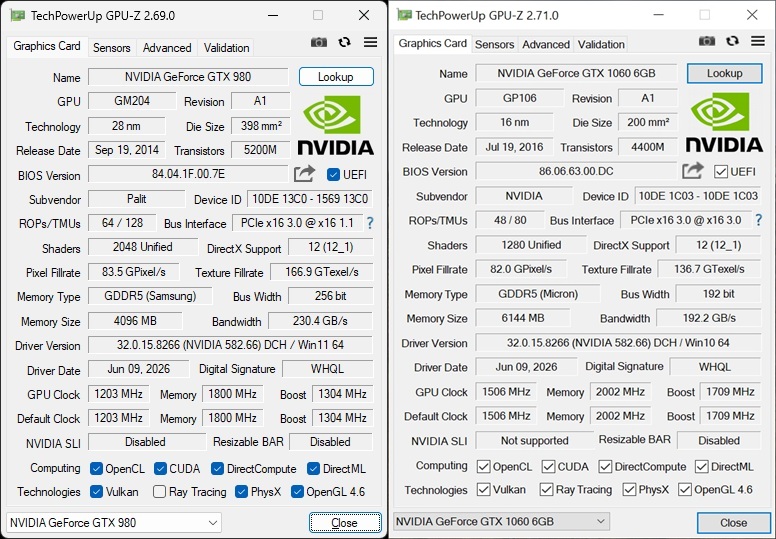
Task: Open the NVIDIA GeForce GTX 980 GPU selector dropdown
Action: (x=113, y=523)
